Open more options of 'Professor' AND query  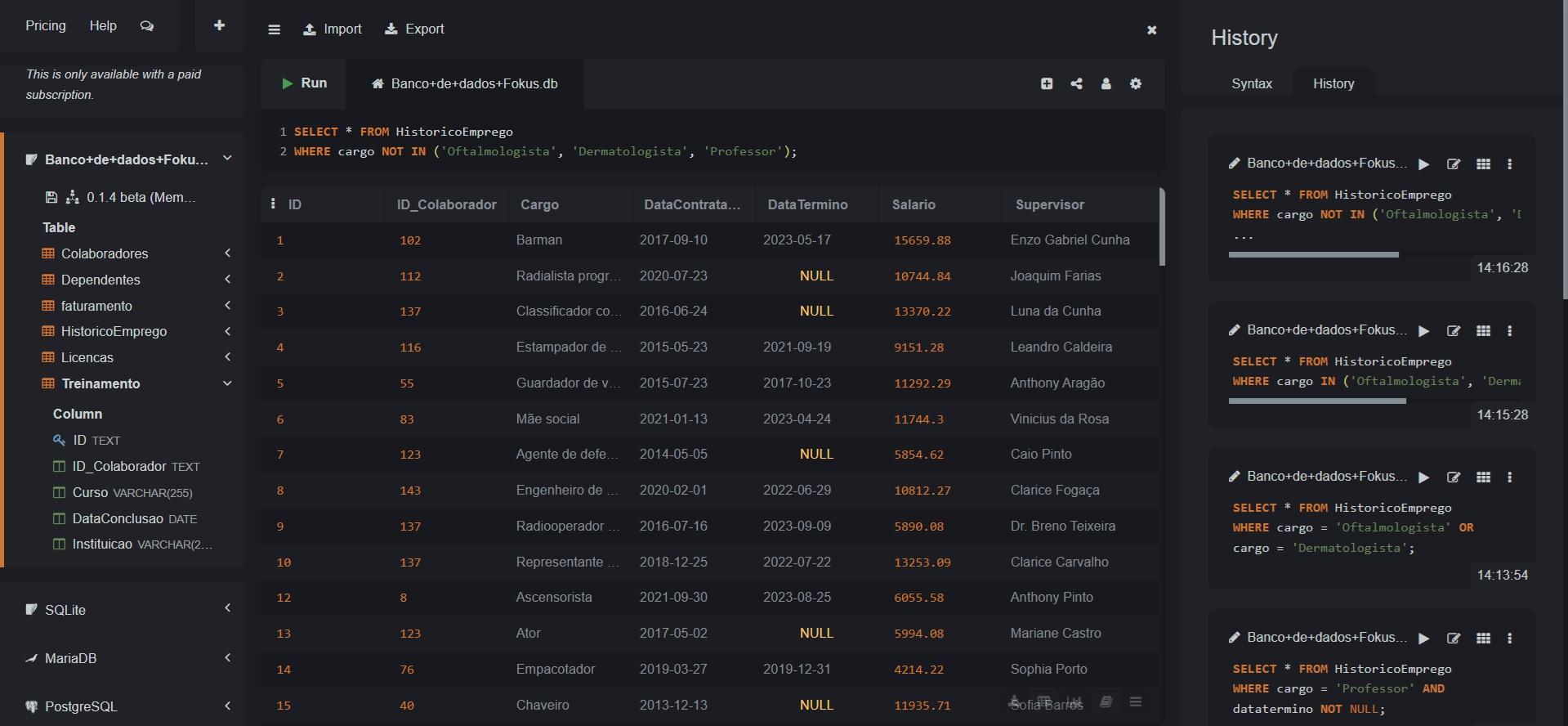coord(1509,639)
